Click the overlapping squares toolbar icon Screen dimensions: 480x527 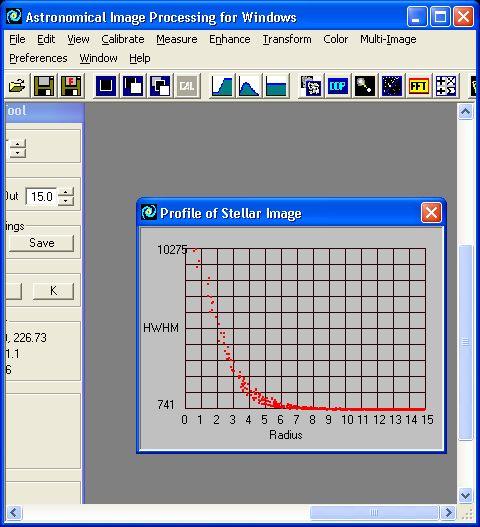pyautogui.click(x=160, y=86)
